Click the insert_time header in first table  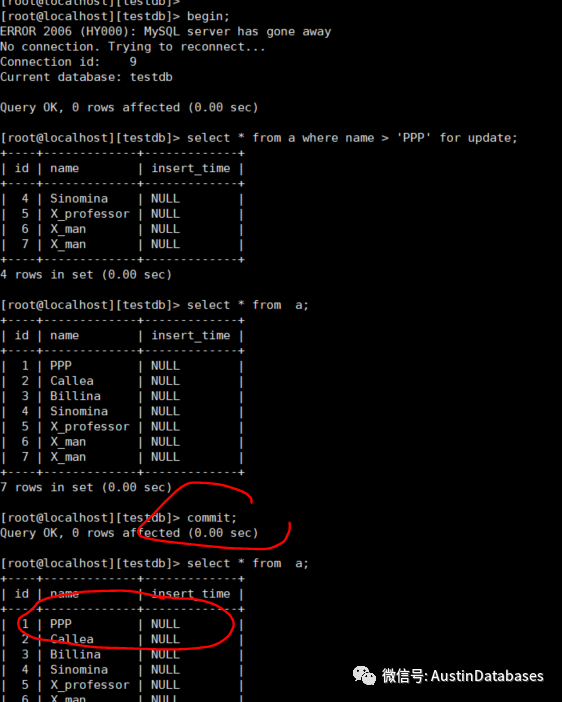(x=191, y=168)
